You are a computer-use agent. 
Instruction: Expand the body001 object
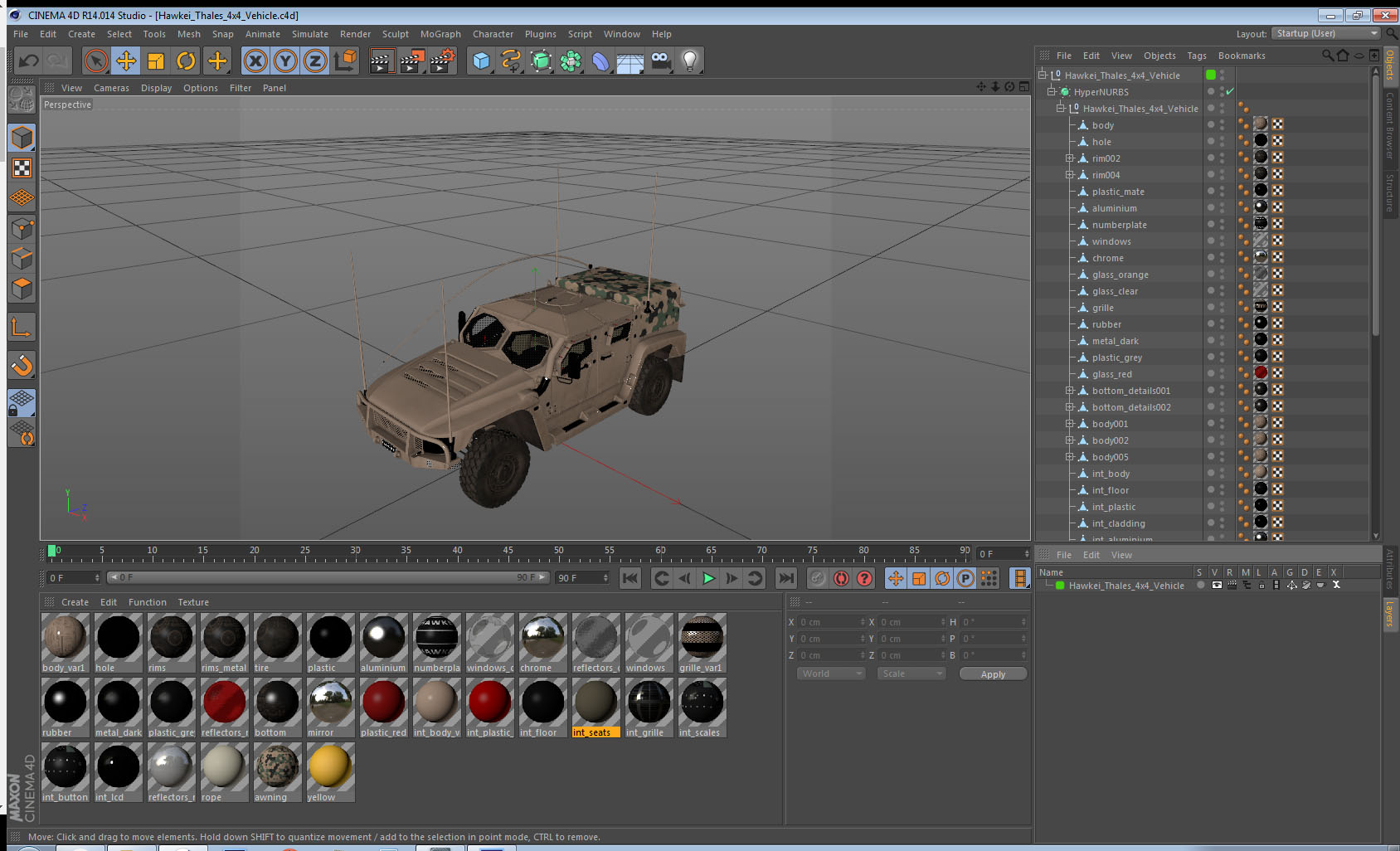[1070, 424]
